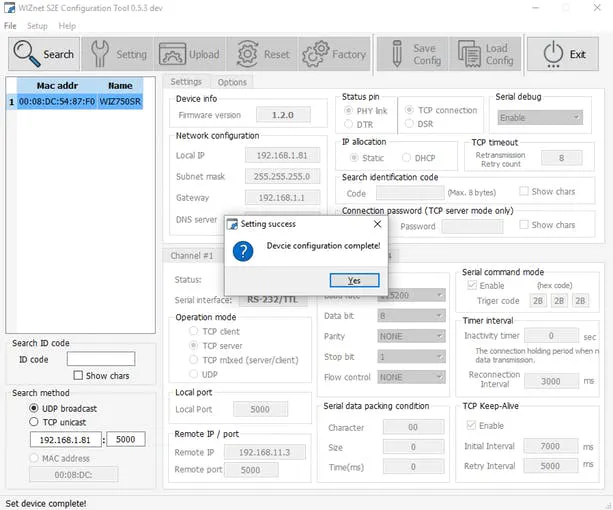Click Yes in the Setting success dialog
Screen dimensions: 613x510
click(354, 280)
